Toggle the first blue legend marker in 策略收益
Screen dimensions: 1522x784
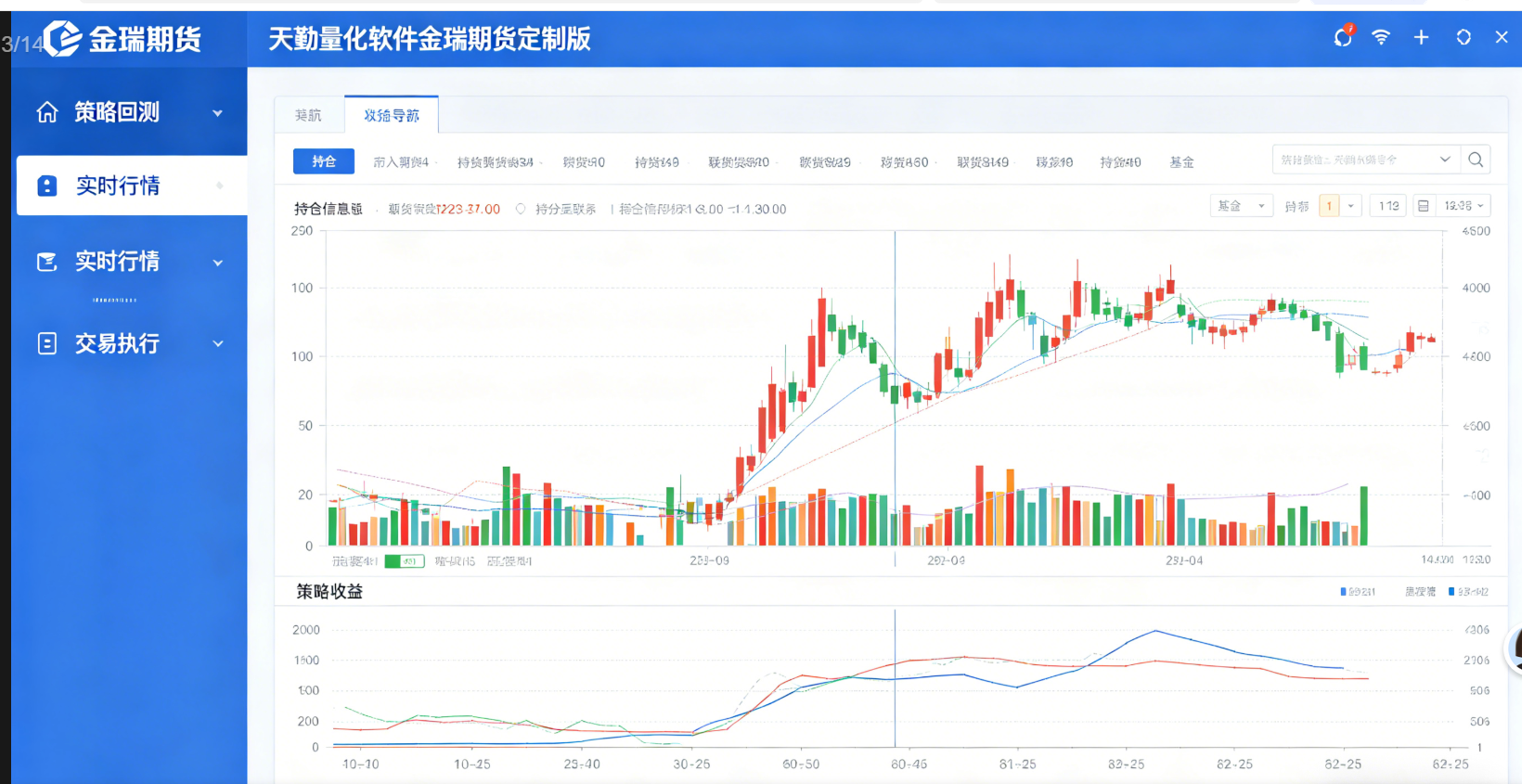tap(1344, 592)
